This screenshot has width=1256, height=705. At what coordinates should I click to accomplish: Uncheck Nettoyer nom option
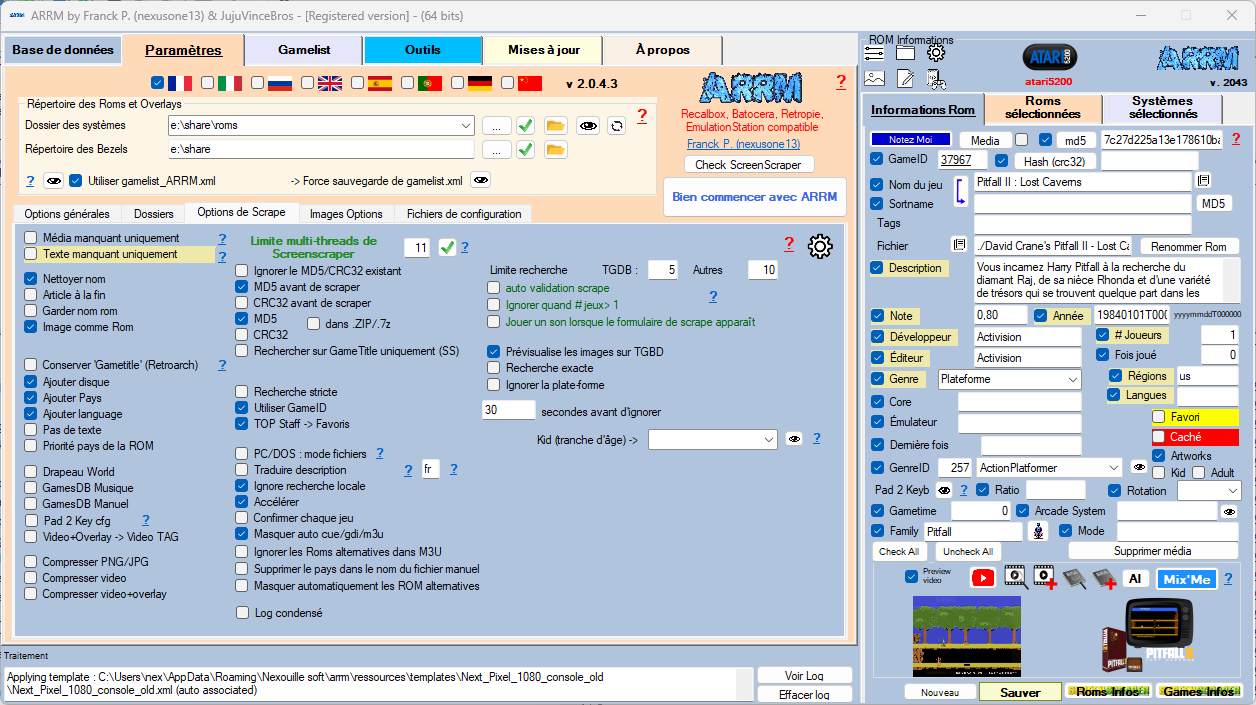pos(31,279)
